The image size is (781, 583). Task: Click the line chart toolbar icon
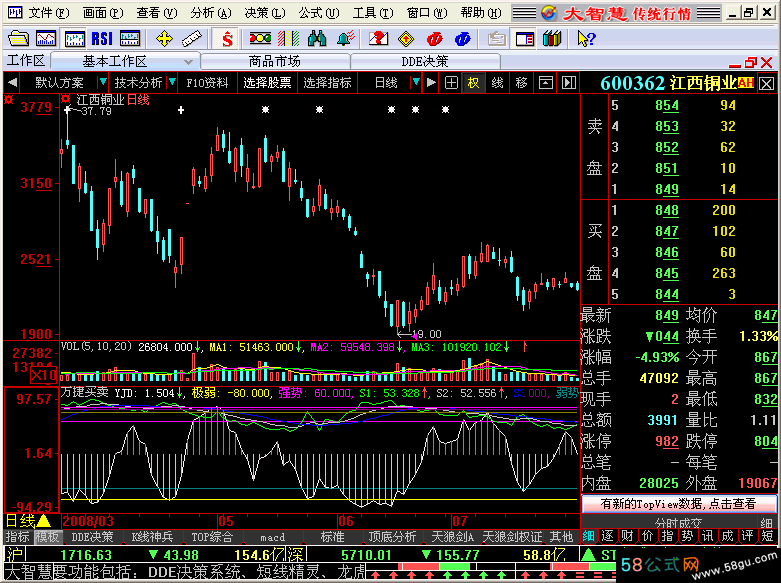(46, 38)
